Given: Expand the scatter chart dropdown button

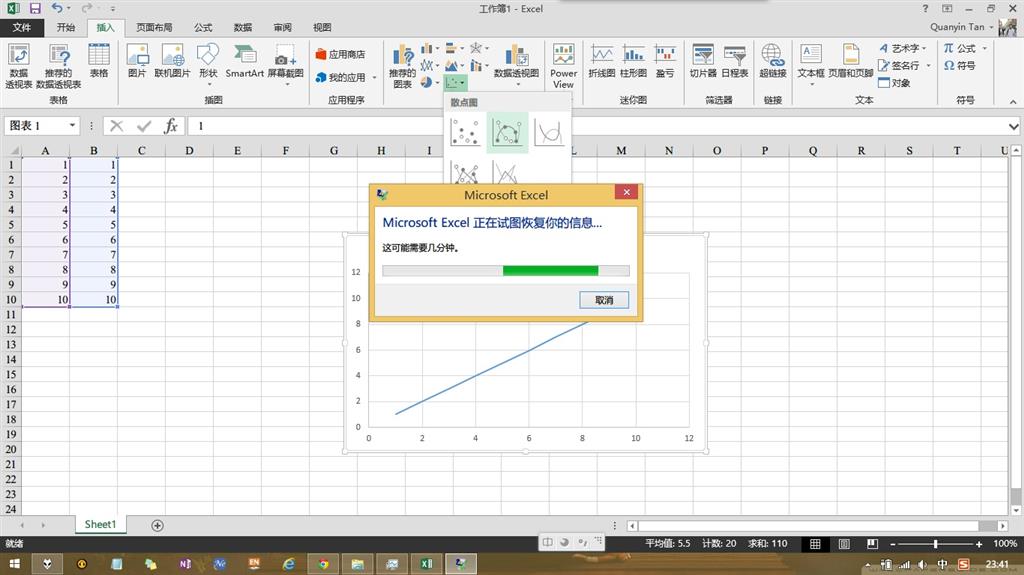Looking at the screenshot, I should point(455,83).
